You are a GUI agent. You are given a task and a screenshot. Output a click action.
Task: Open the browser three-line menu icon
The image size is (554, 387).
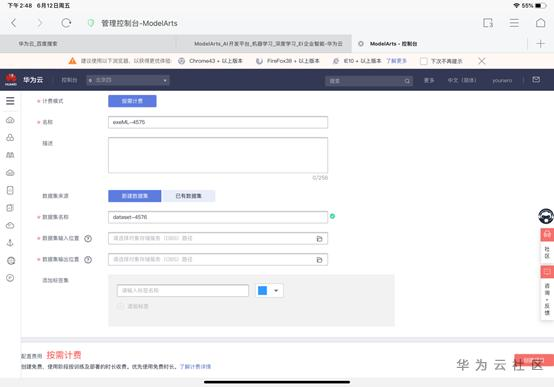point(514,23)
